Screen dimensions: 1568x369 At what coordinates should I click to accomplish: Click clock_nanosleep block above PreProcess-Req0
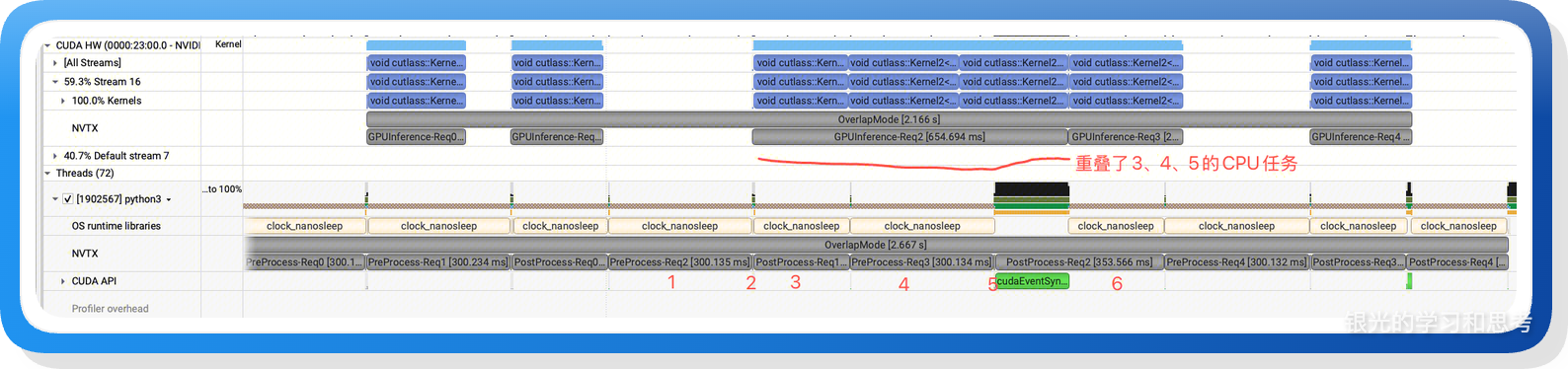[304, 226]
